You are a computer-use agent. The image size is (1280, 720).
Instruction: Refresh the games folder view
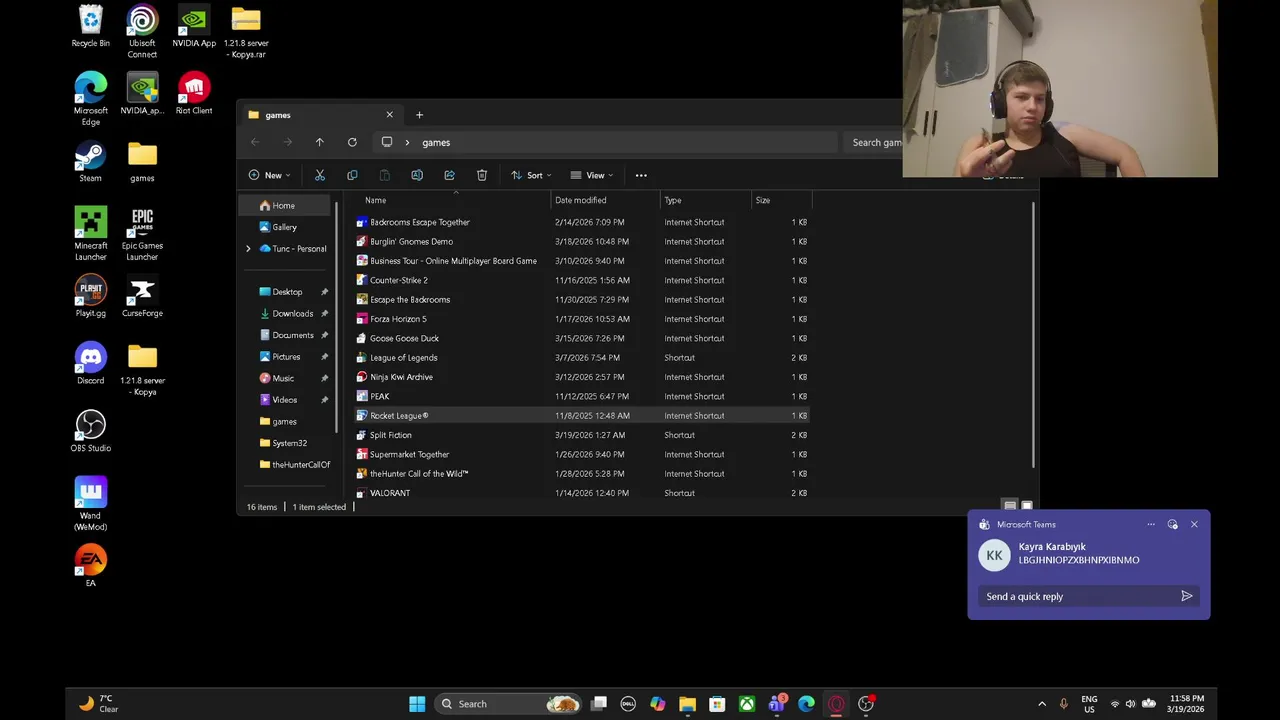tap(352, 142)
